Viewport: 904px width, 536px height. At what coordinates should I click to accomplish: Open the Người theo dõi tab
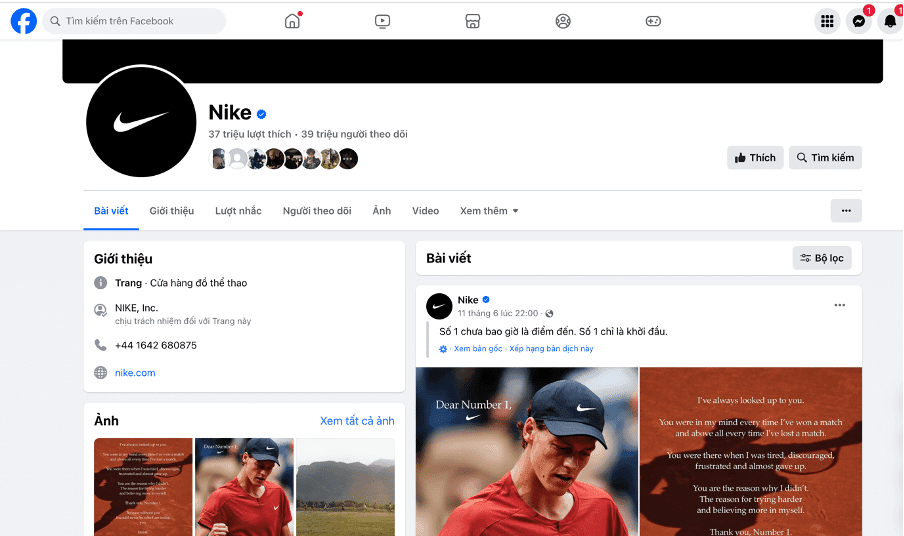pos(317,211)
